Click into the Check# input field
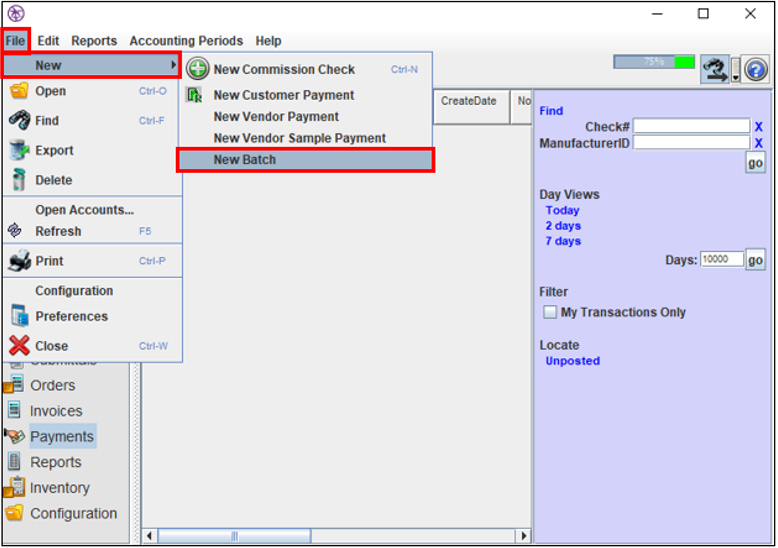This screenshot has width=778, height=548. [692, 126]
